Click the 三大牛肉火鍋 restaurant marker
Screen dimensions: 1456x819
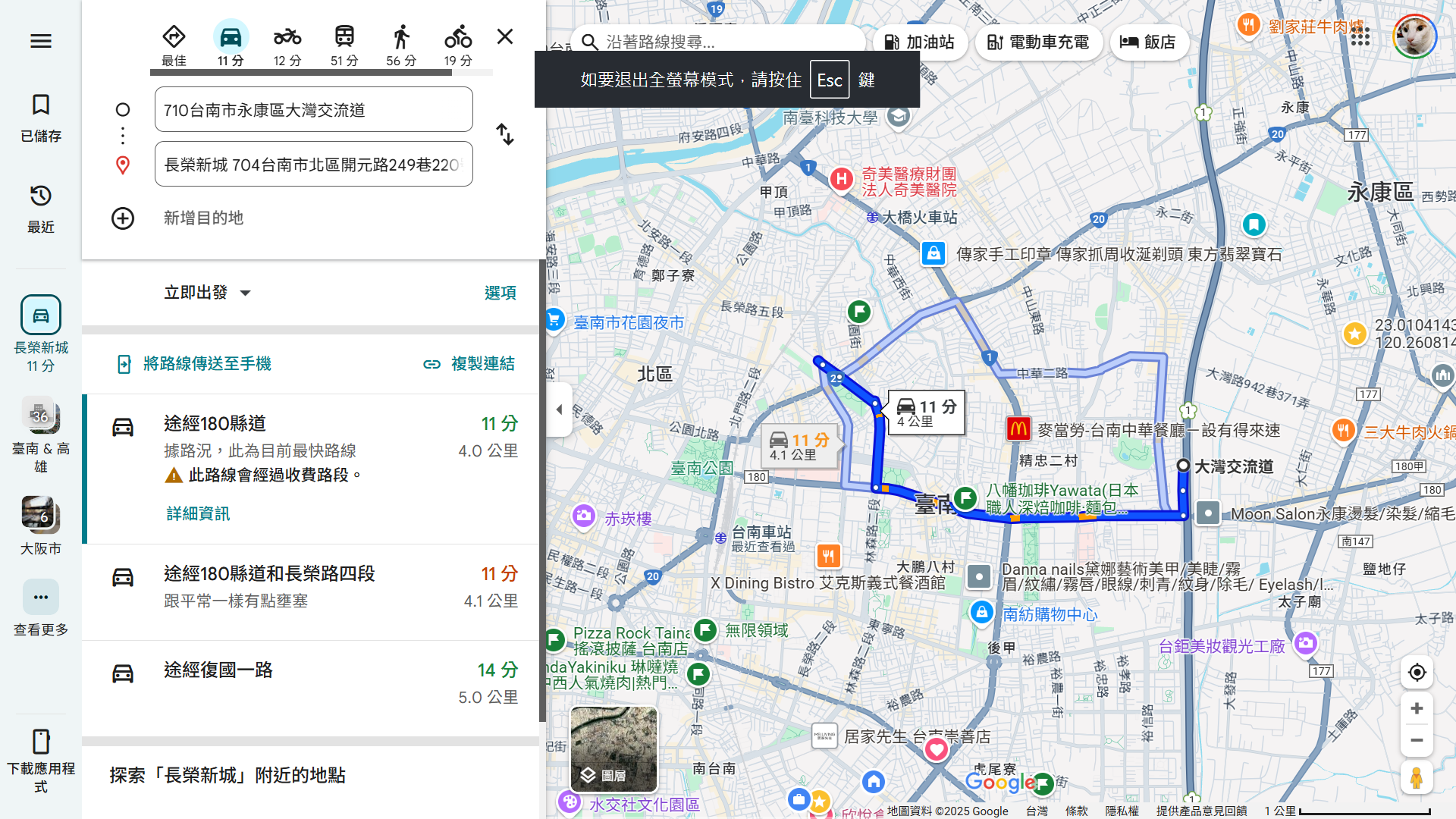pos(1343,431)
